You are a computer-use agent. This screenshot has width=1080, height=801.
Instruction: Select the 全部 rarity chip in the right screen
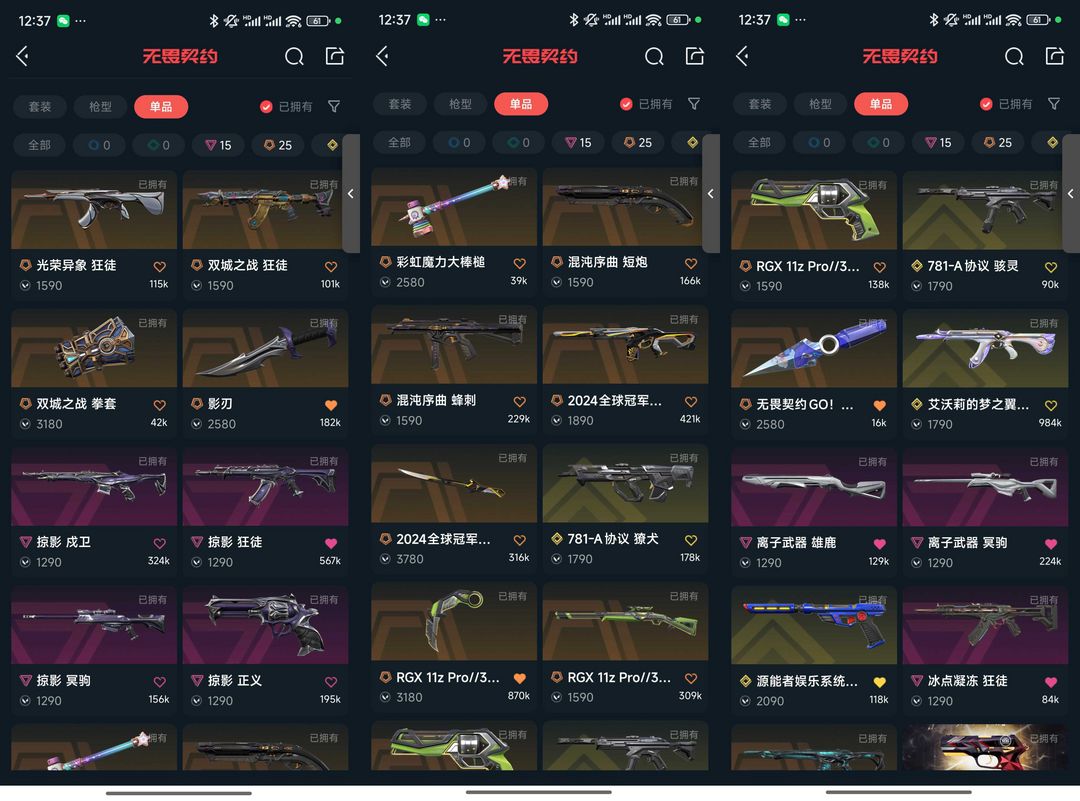759,143
